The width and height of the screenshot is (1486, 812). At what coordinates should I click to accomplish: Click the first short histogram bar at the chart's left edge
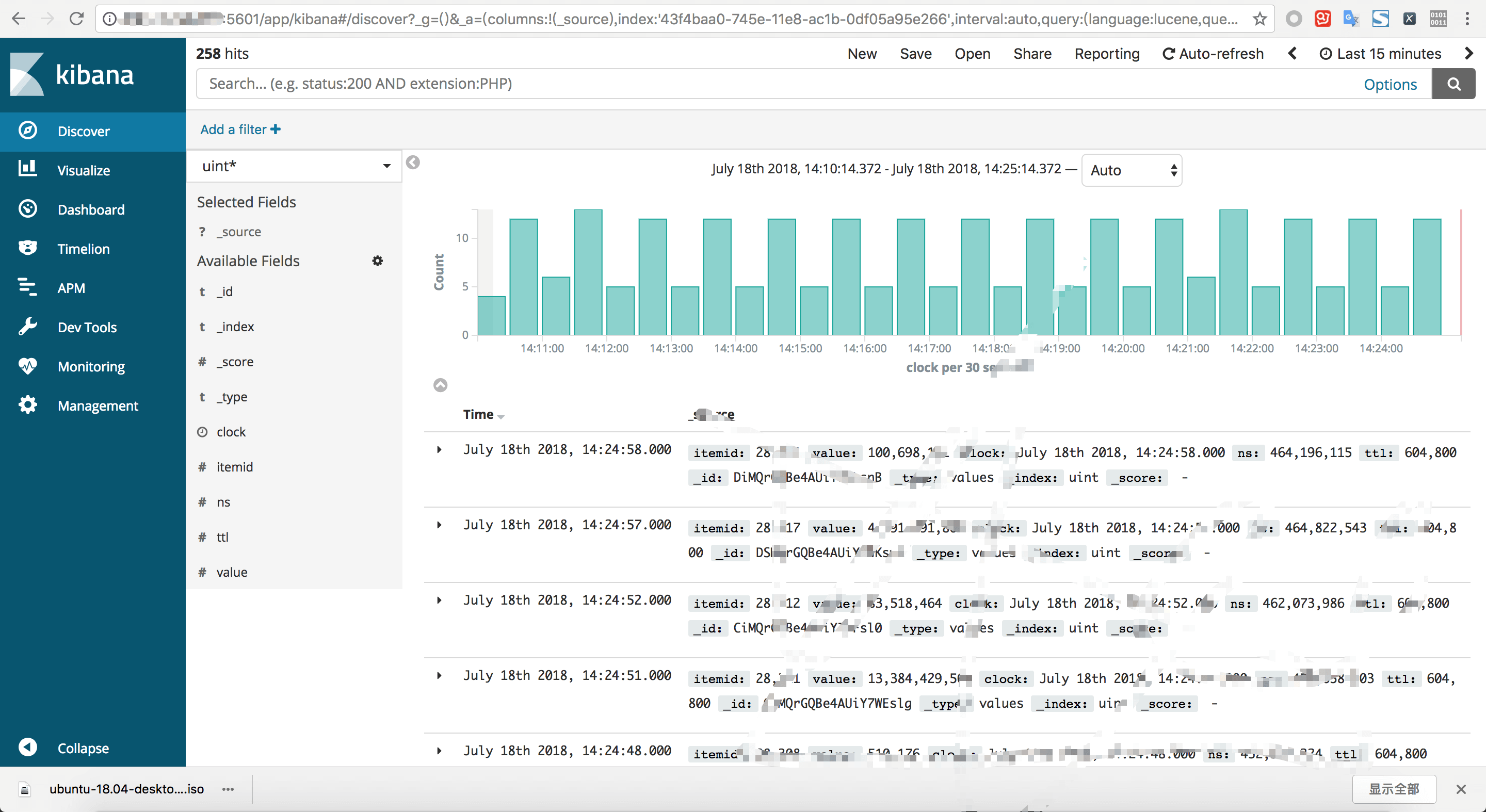coord(492,315)
